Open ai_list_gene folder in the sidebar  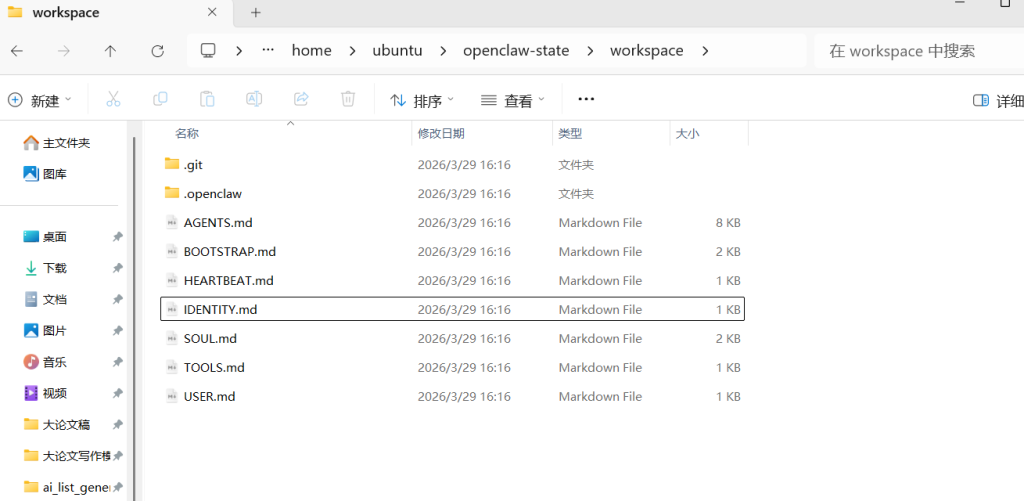(66, 487)
